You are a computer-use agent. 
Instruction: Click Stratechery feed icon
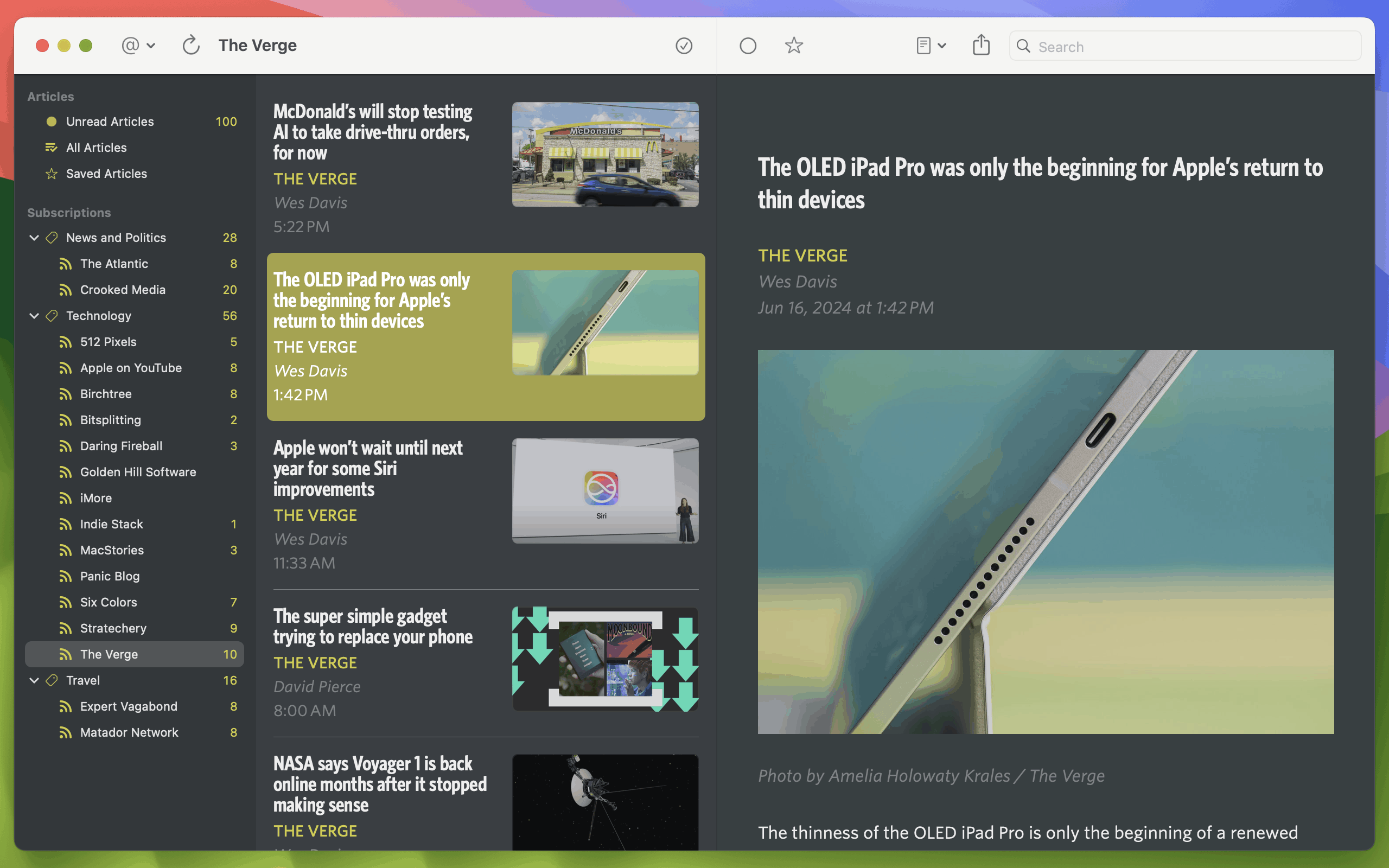pyautogui.click(x=66, y=629)
